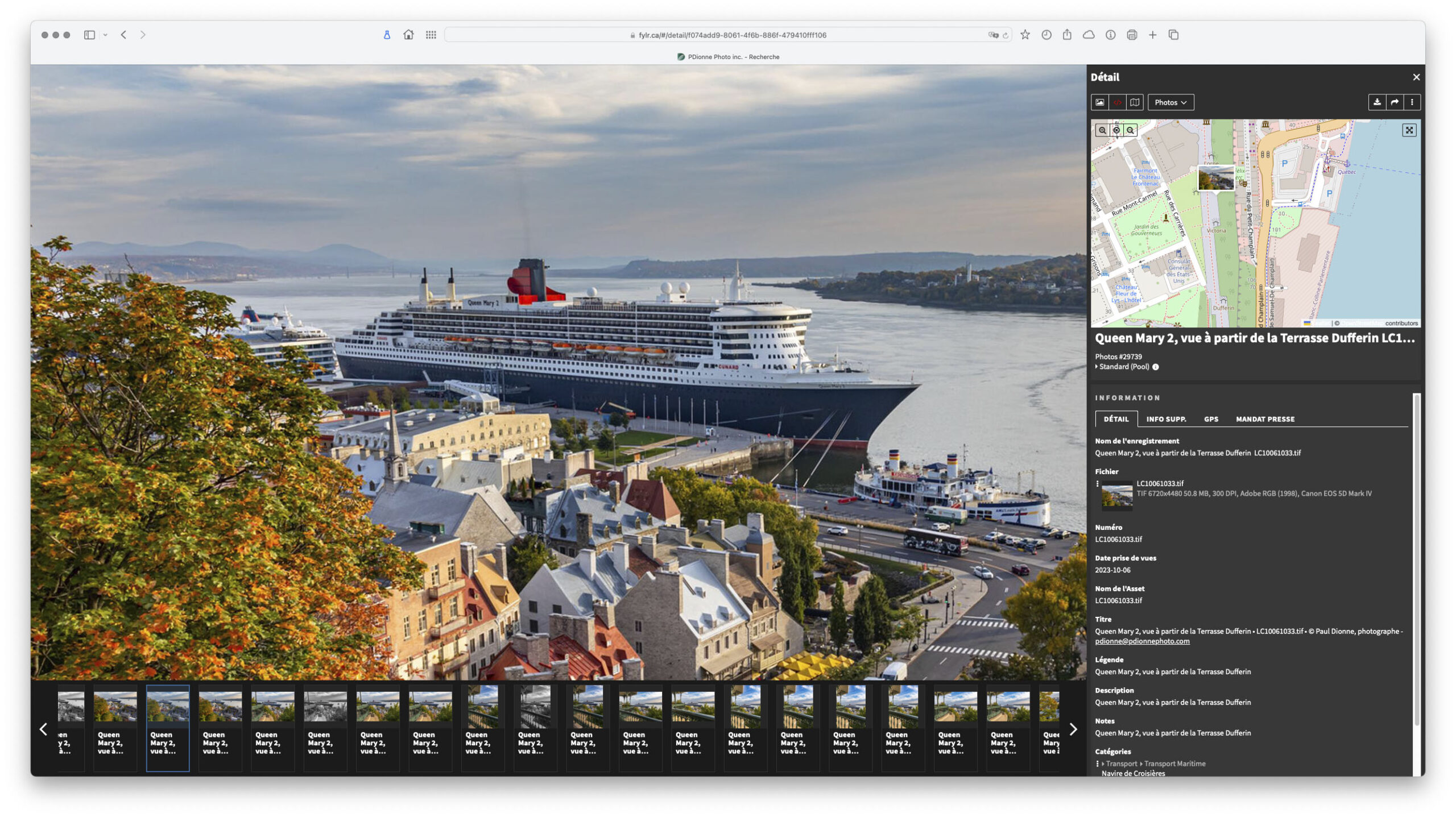This screenshot has width=1456, height=817.
Task: Open the sidebar dropdown chevron in Safari
Action: tap(105, 35)
